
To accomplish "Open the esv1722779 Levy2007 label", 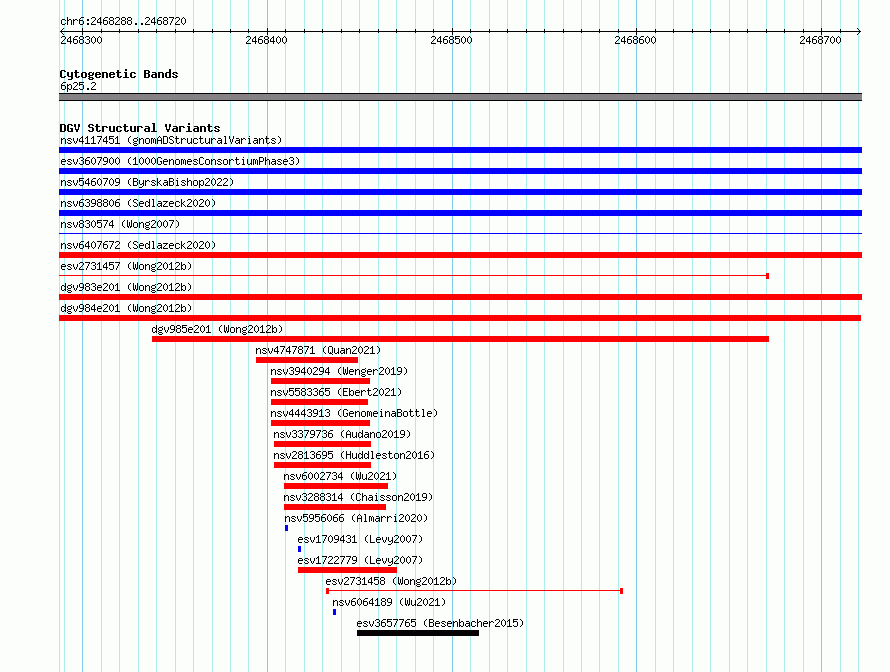I will point(360,560).
